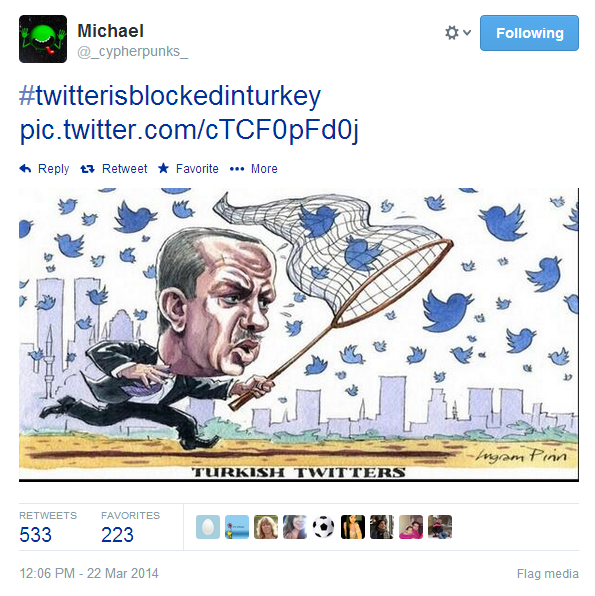Open the 12:06 PM - 22 Mar 2014 timestamp
The width and height of the screenshot is (595, 596).
(x=89, y=573)
